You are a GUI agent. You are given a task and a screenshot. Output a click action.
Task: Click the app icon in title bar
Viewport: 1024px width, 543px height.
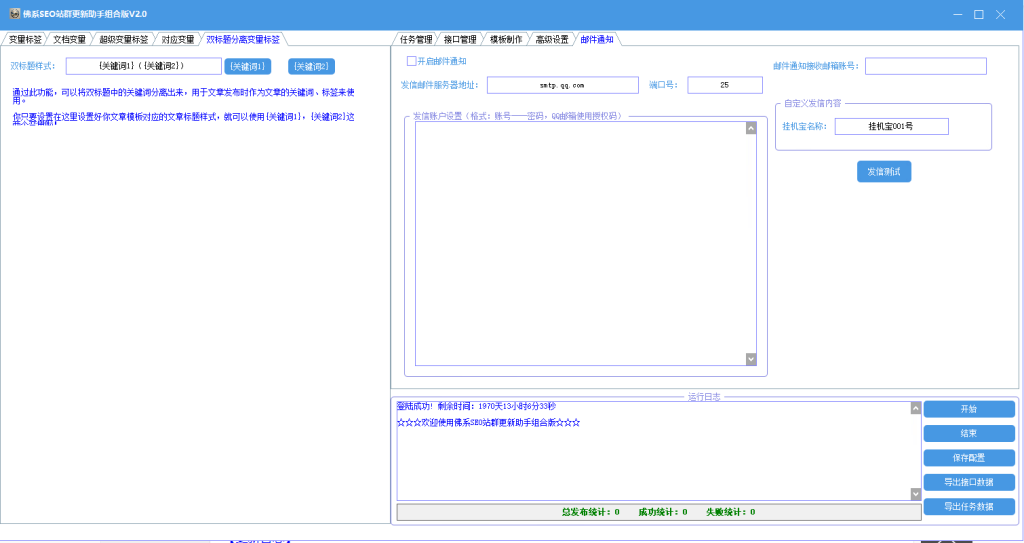pos(14,14)
